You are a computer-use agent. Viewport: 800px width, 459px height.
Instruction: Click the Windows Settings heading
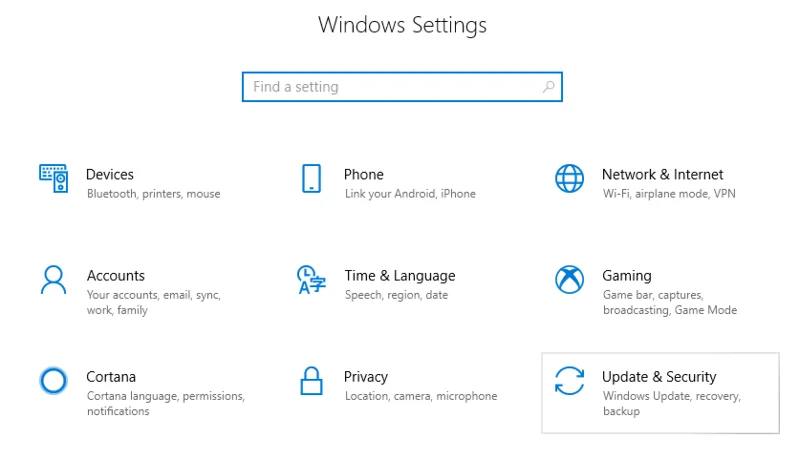402,25
